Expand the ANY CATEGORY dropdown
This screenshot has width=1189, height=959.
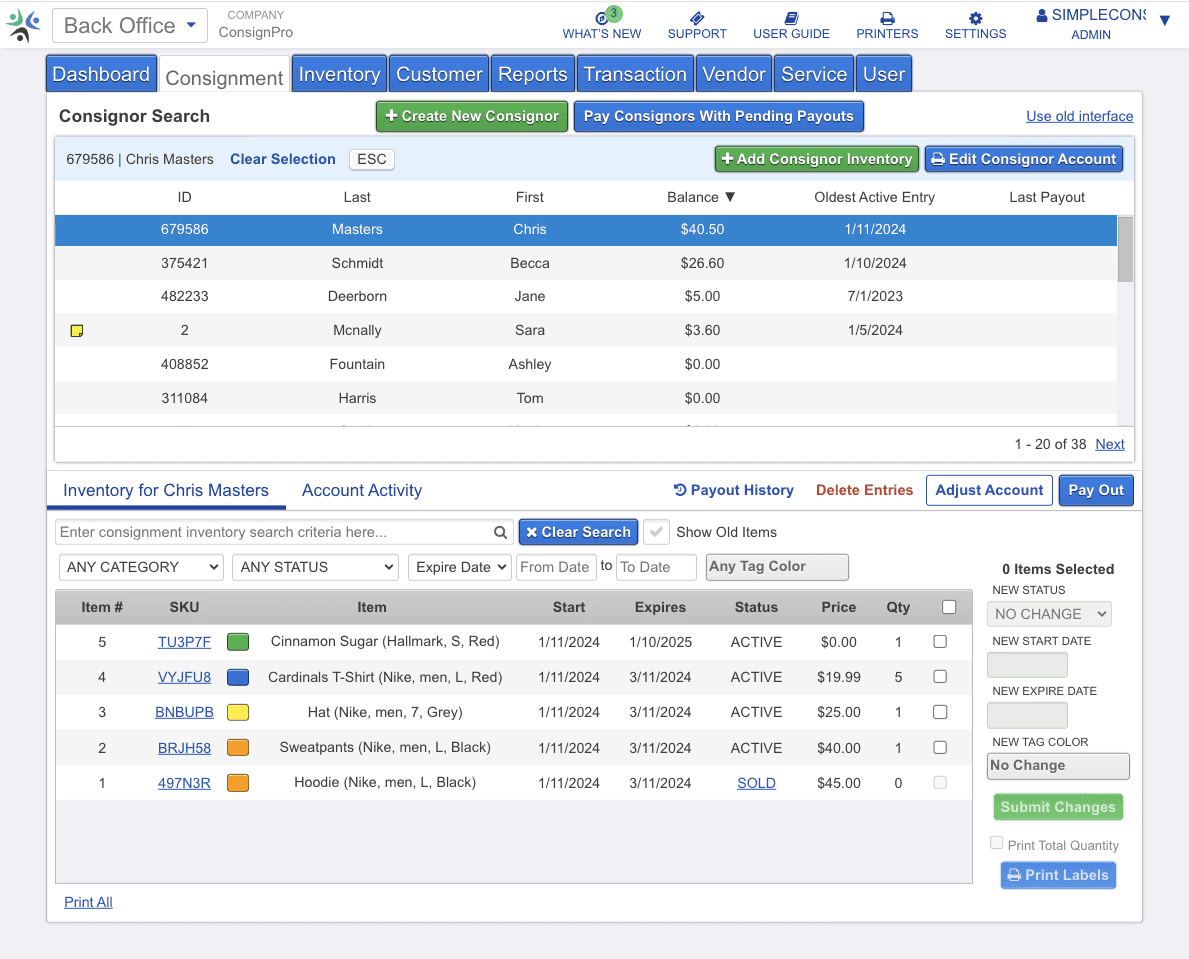pos(141,567)
